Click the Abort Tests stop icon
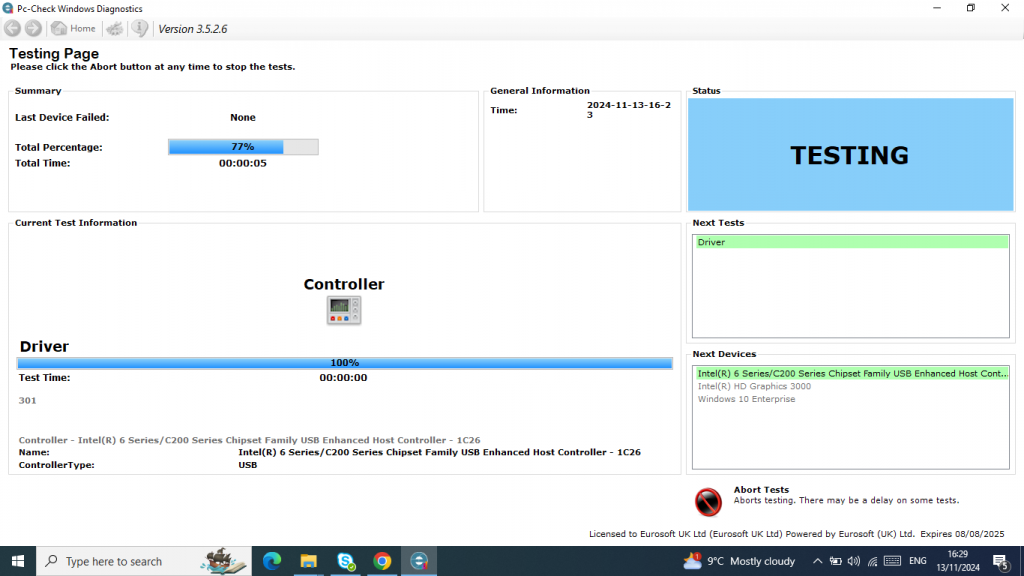The height and width of the screenshot is (576, 1024). (x=708, y=501)
